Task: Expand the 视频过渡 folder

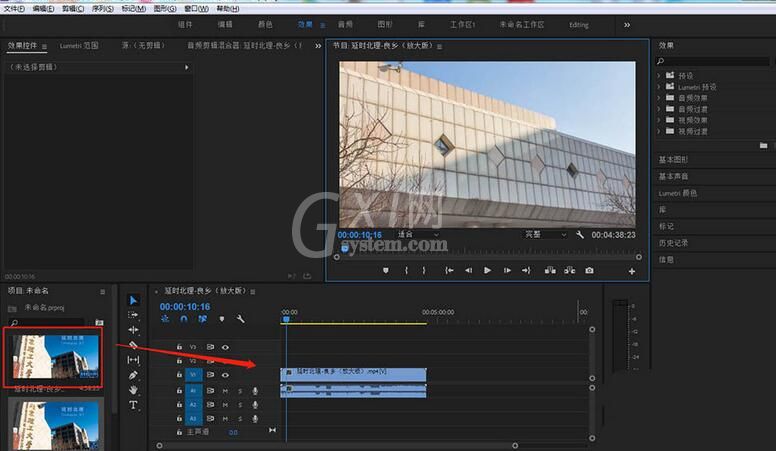Action: click(x=659, y=131)
